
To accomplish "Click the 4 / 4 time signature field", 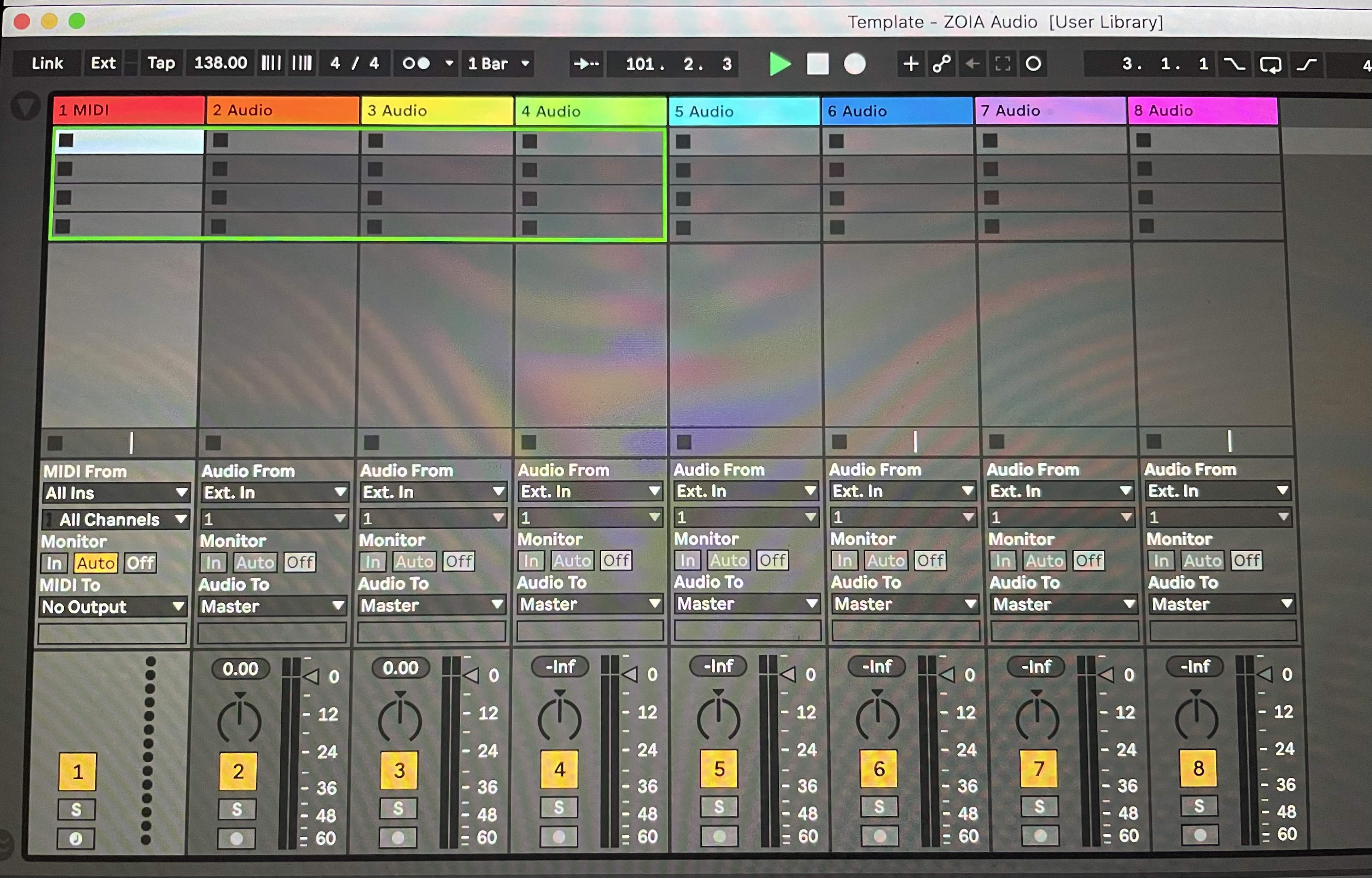I will (355, 63).
